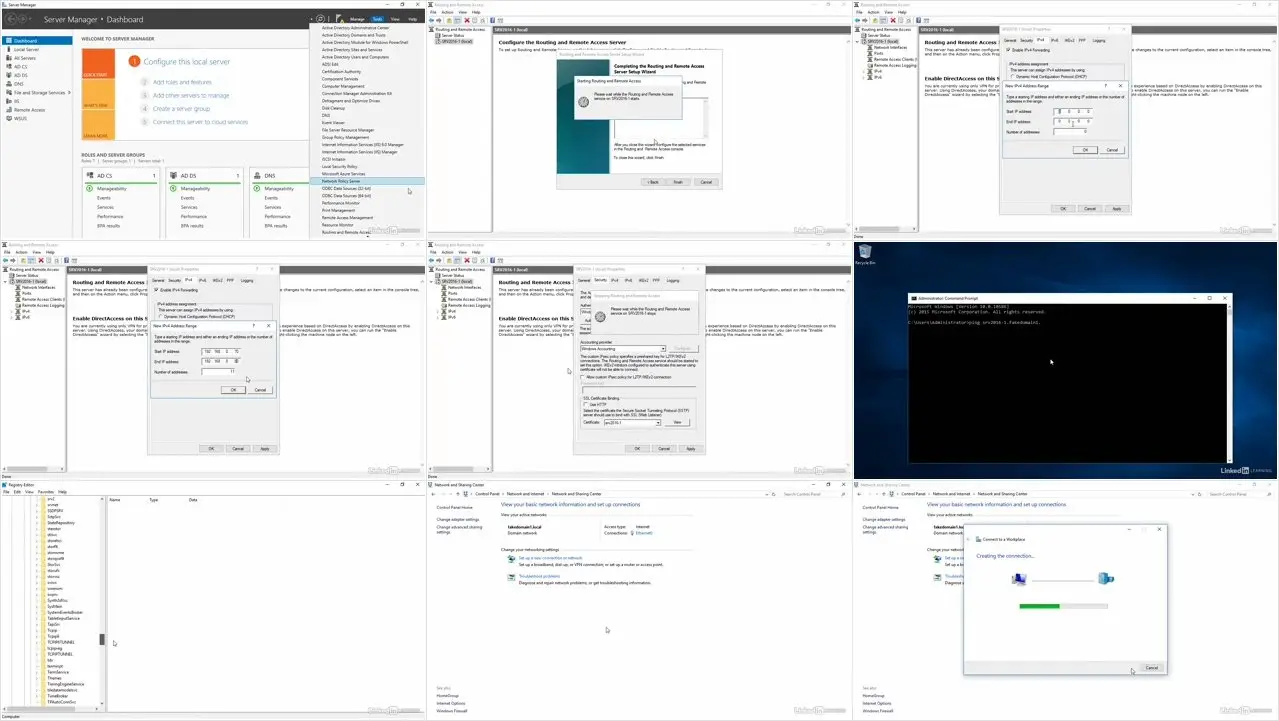1279x721 pixels.
Task: Open the DNS role tile header
Action: tap(281, 176)
